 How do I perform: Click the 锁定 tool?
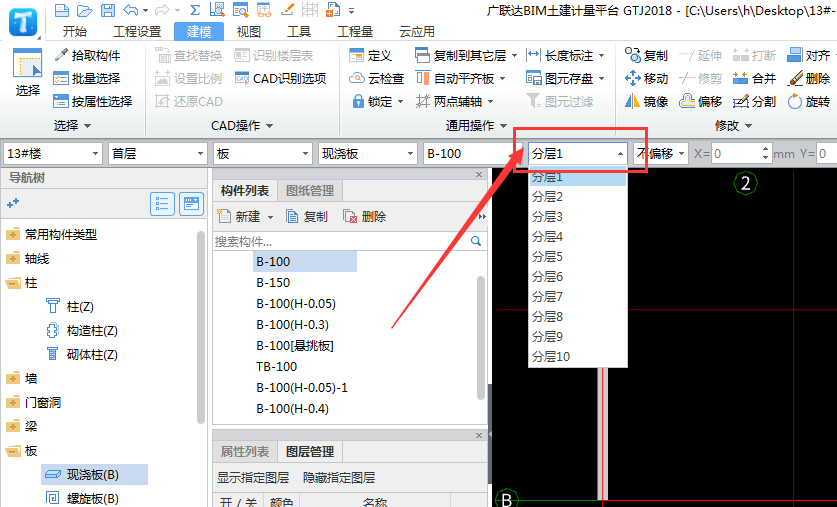[x=378, y=101]
